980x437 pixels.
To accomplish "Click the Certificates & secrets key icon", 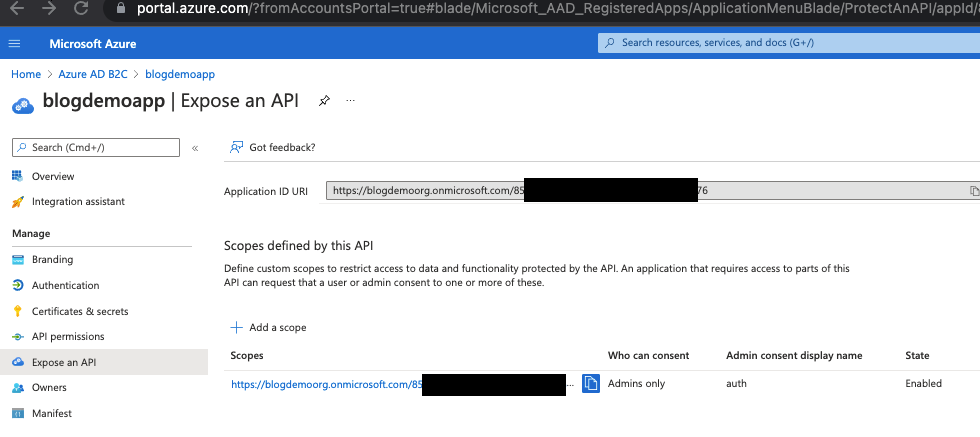I will pos(18,311).
